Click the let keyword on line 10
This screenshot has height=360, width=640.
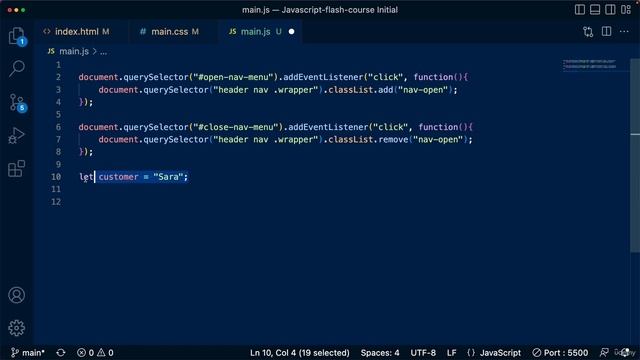pyautogui.click(x=86, y=177)
